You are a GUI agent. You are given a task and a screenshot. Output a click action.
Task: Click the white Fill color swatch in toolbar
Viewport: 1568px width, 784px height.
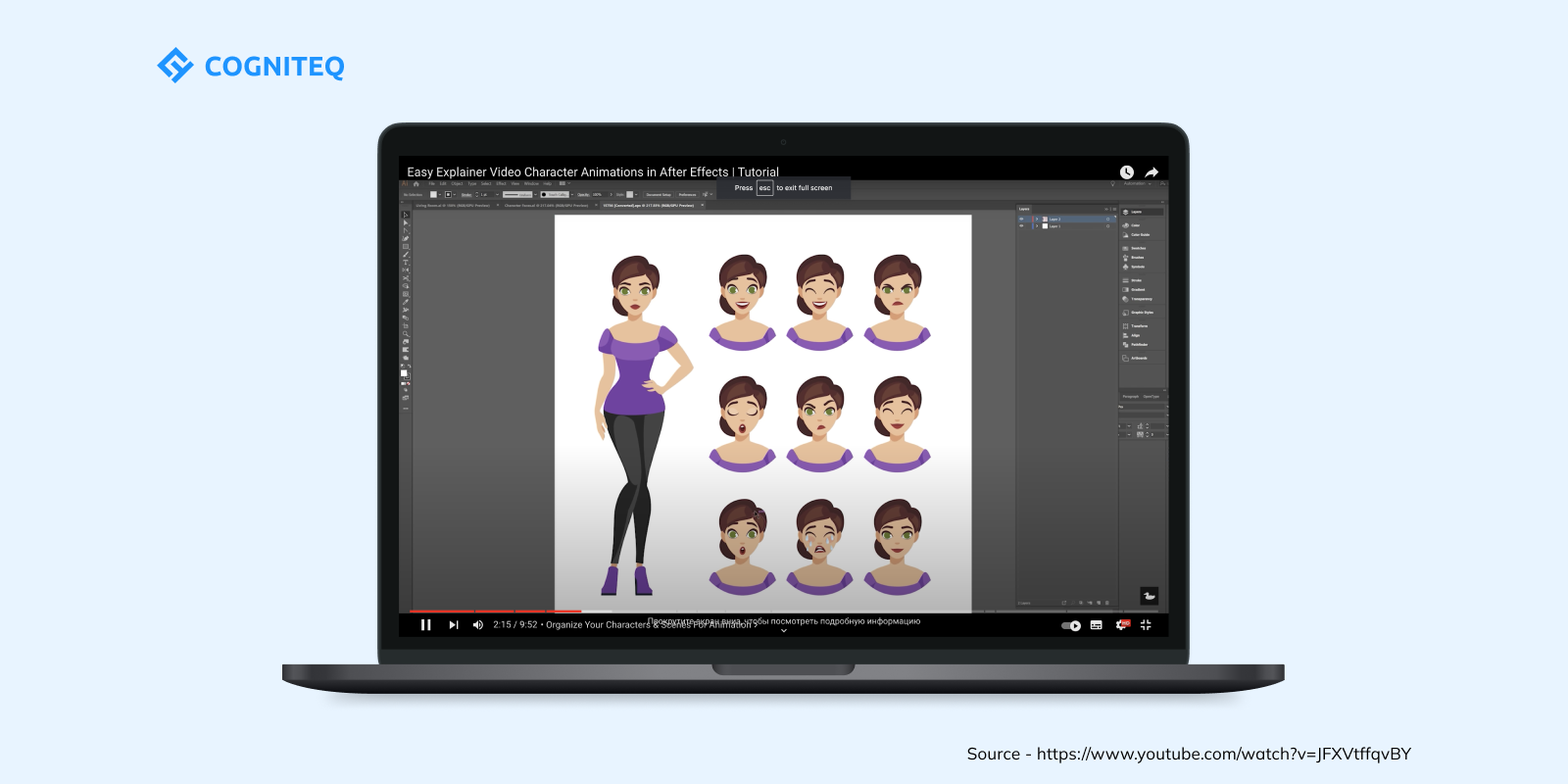point(404,373)
